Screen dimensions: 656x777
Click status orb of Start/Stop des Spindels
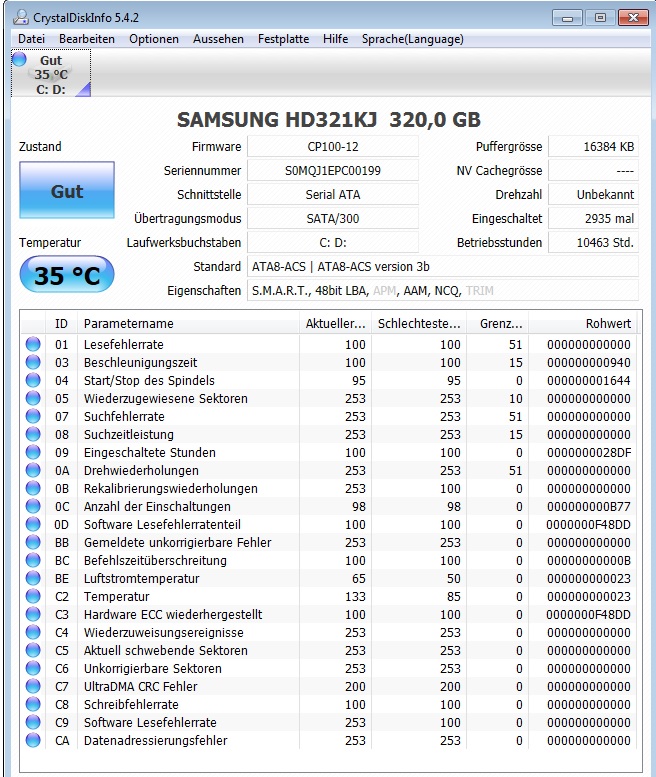(x=33, y=380)
